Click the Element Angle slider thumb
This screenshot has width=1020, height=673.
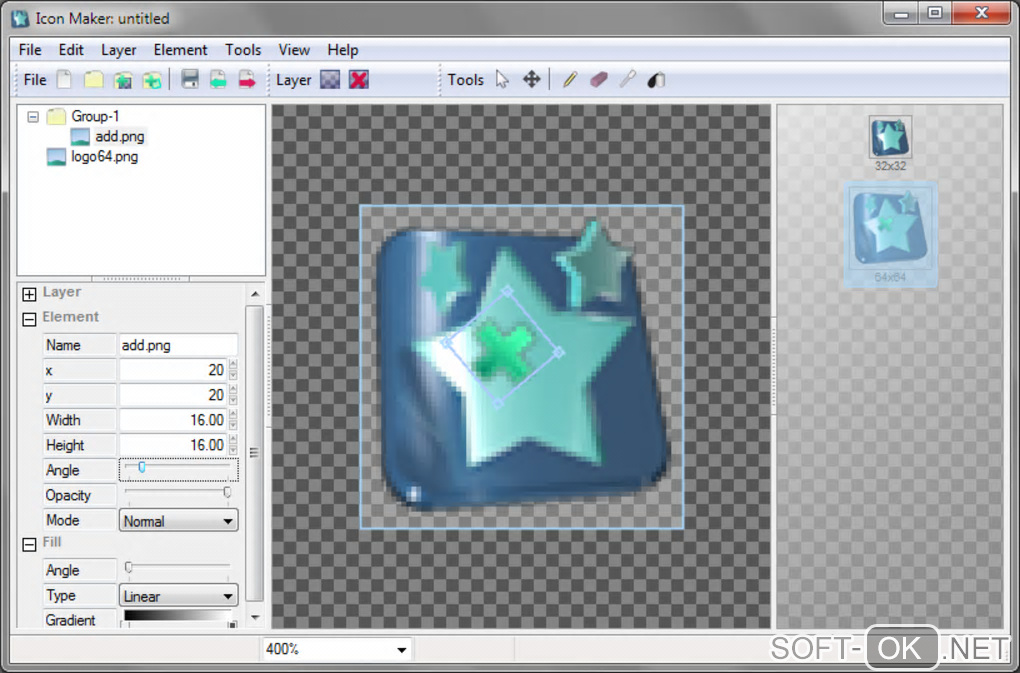pos(141,467)
